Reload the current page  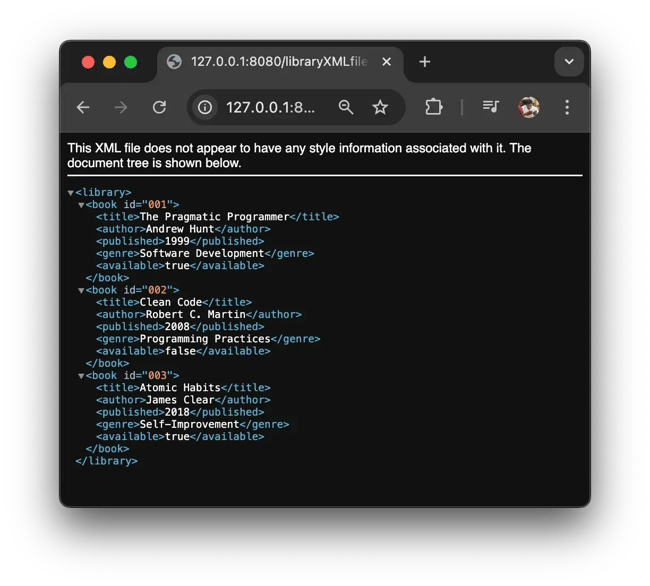[159, 107]
